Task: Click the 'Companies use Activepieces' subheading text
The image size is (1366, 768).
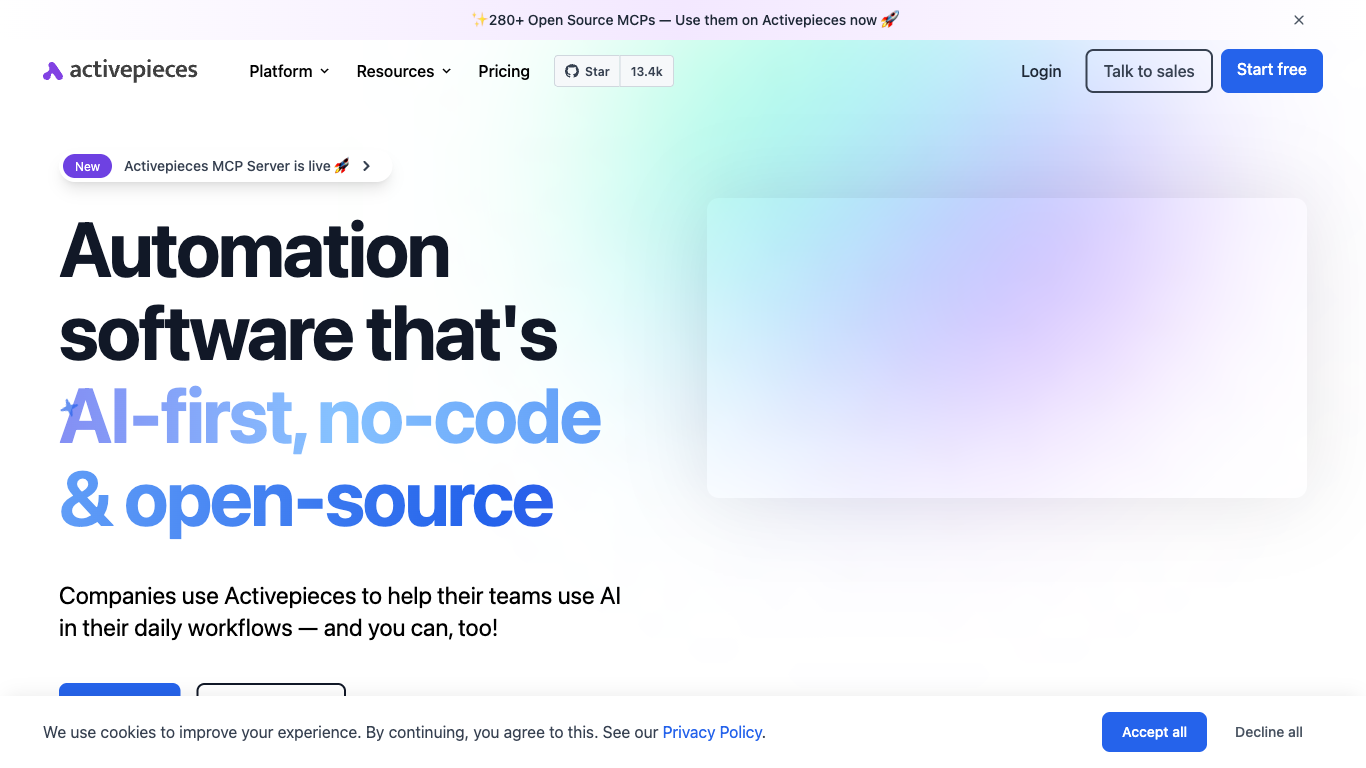Action: 340,612
